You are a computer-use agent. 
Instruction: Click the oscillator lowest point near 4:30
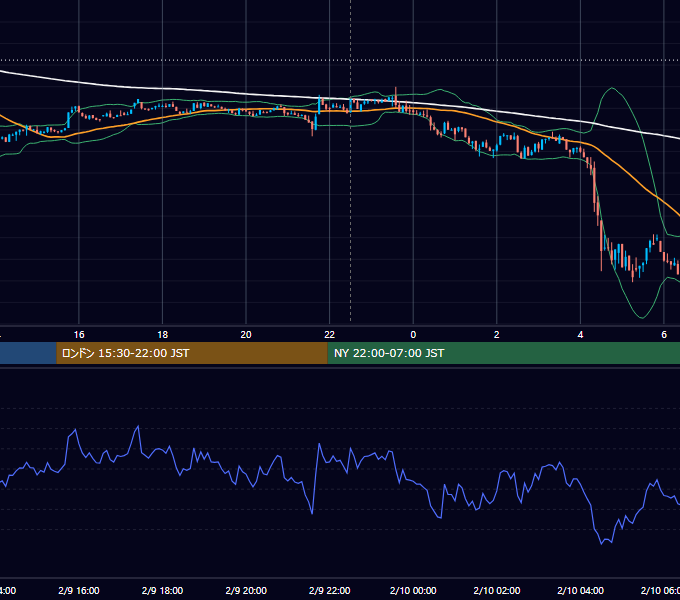pyautogui.click(x=602, y=544)
